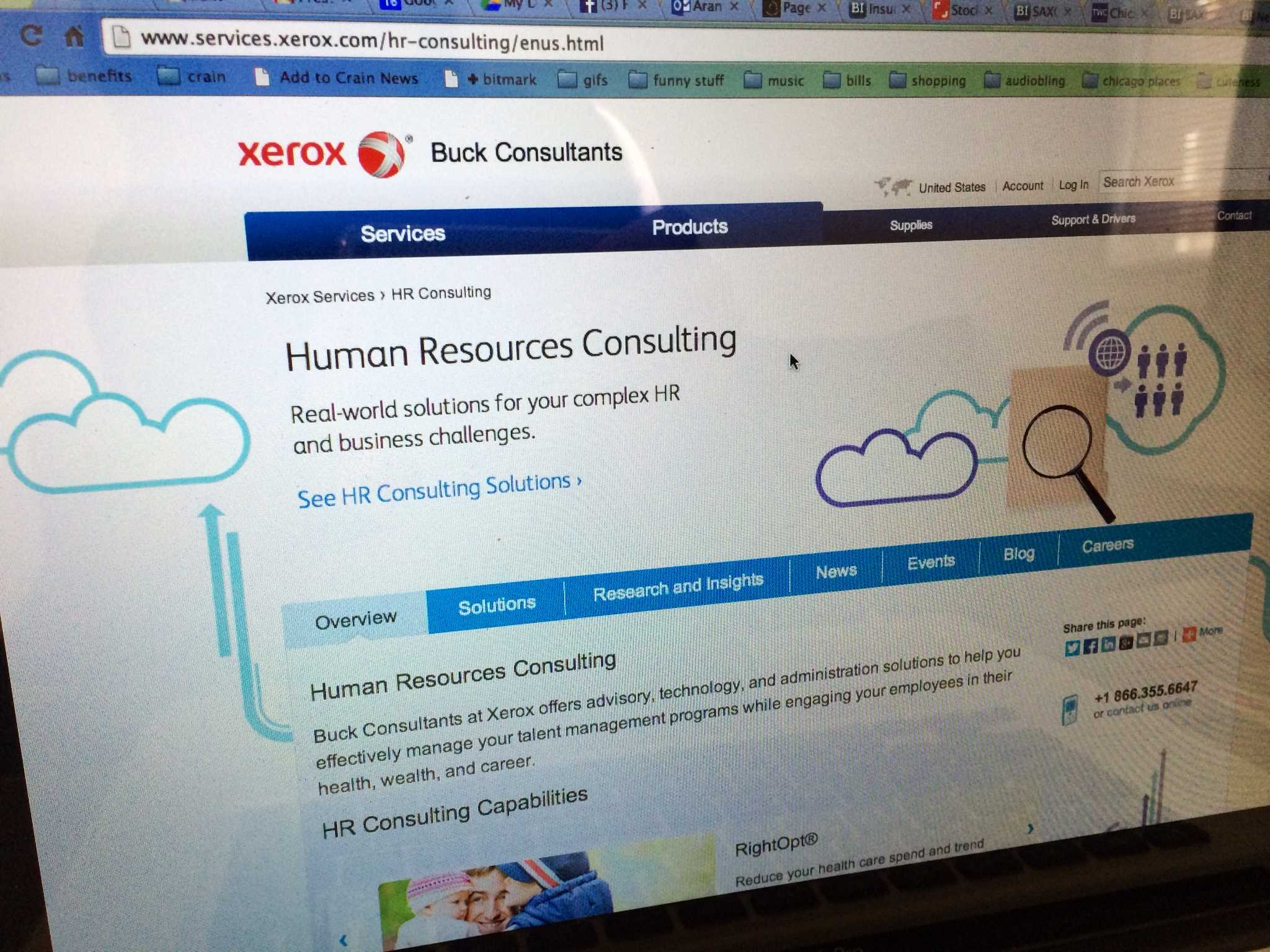This screenshot has height=952, width=1270.
Task: Click Xerox Services breadcrumb link
Action: 320,296
